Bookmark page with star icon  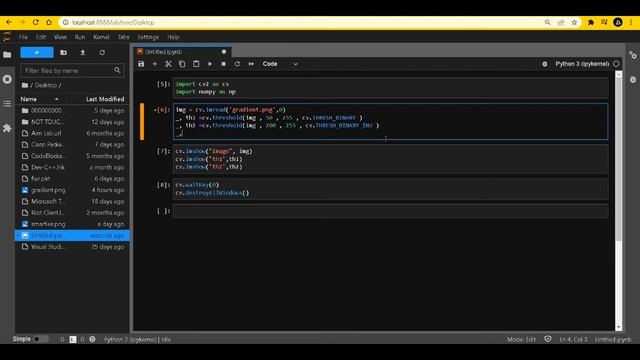click(x=574, y=22)
